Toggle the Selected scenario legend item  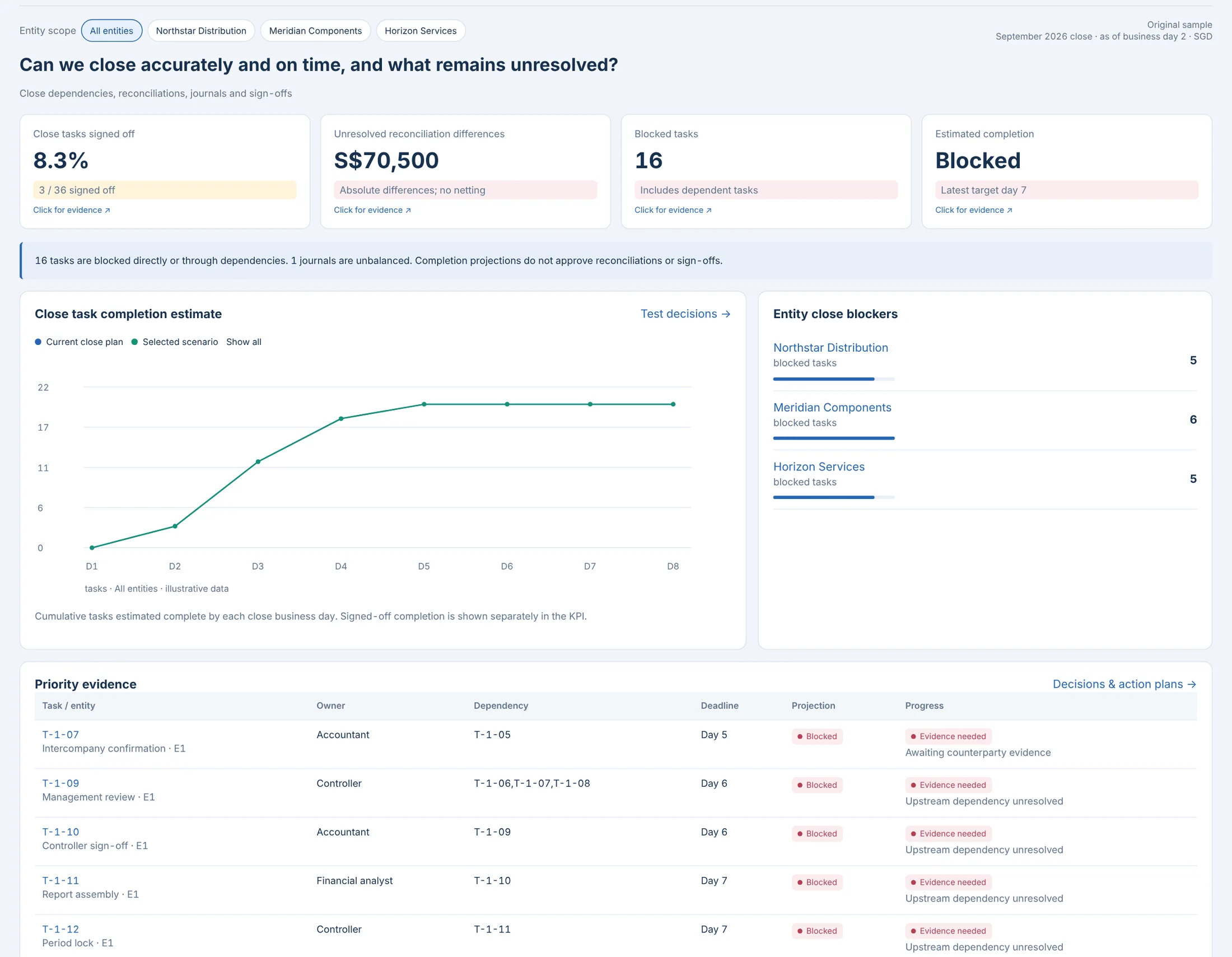(x=174, y=342)
